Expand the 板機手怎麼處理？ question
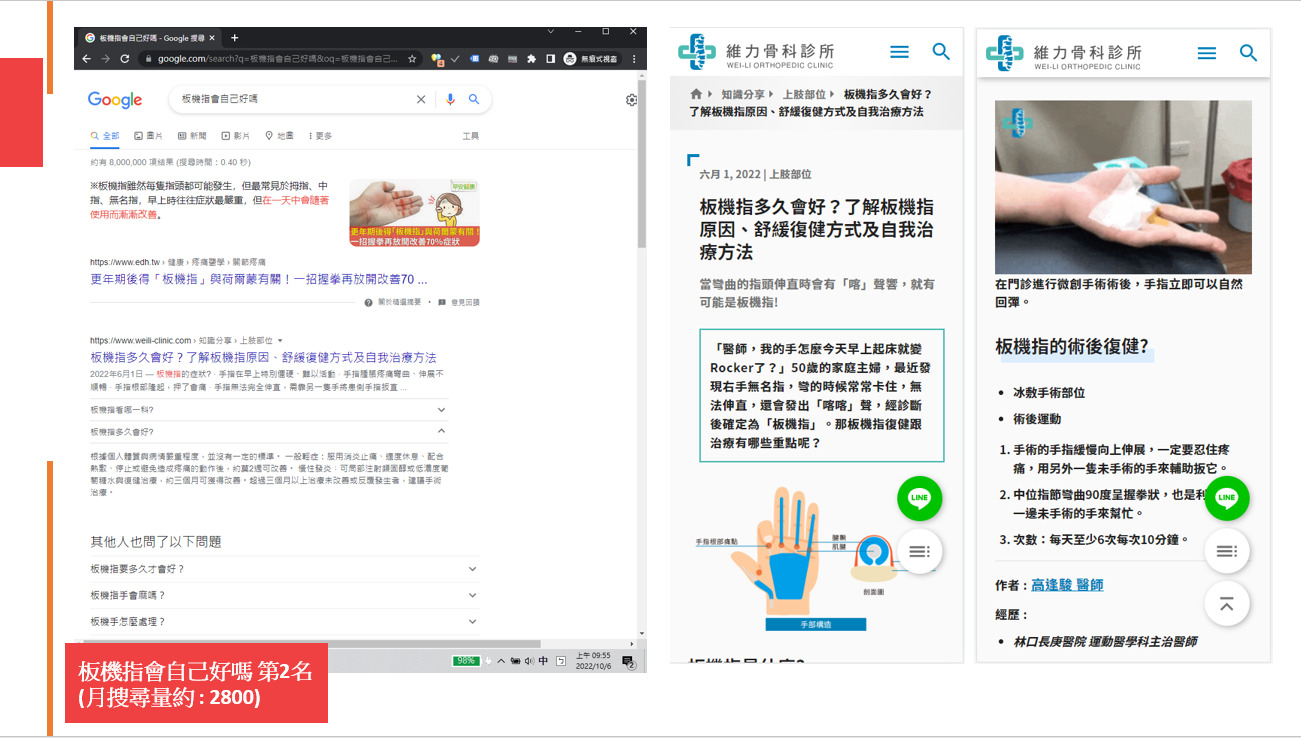The width and height of the screenshot is (1301, 738). coord(284,621)
